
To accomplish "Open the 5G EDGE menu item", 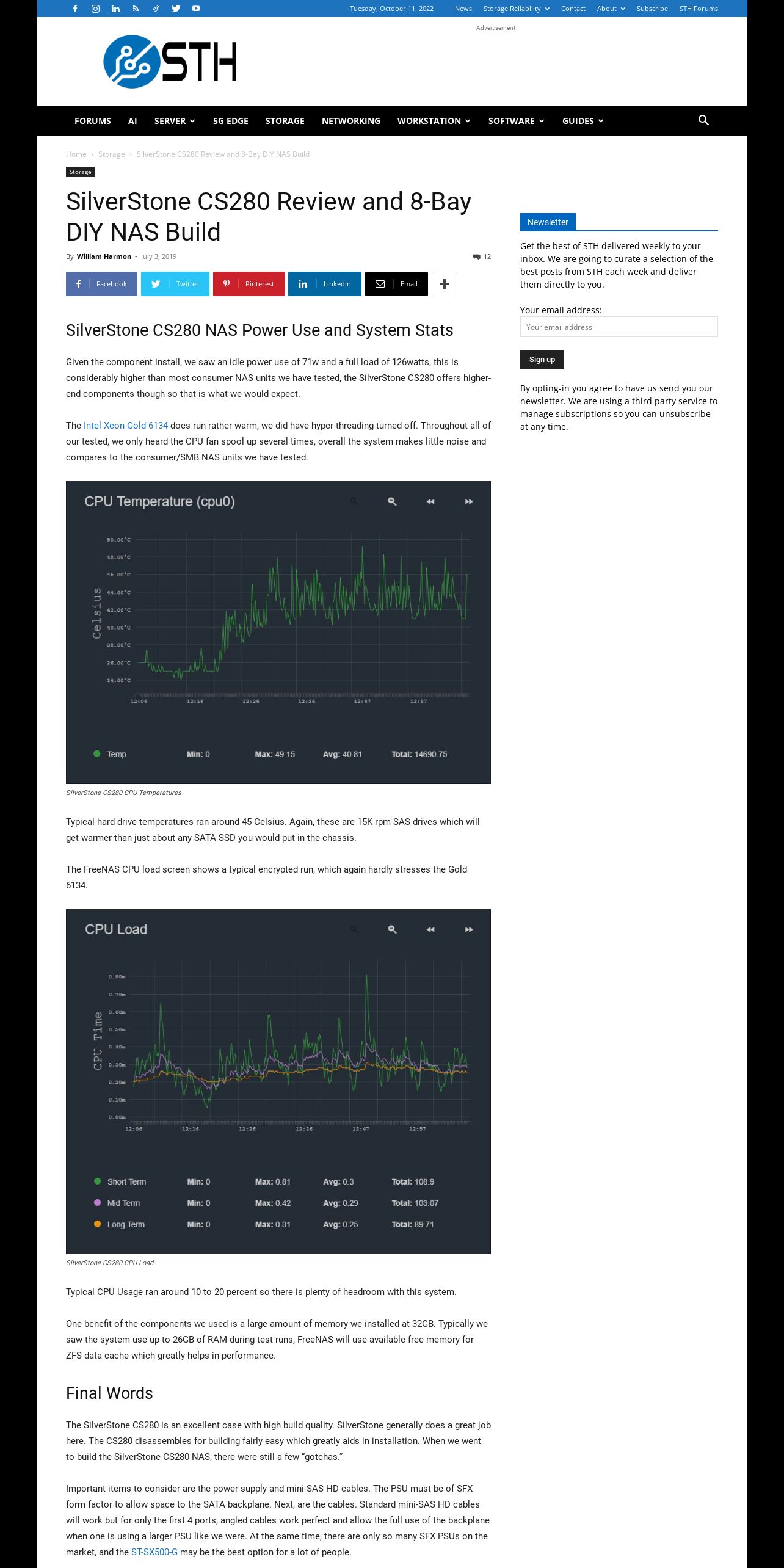I will (x=231, y=121).
